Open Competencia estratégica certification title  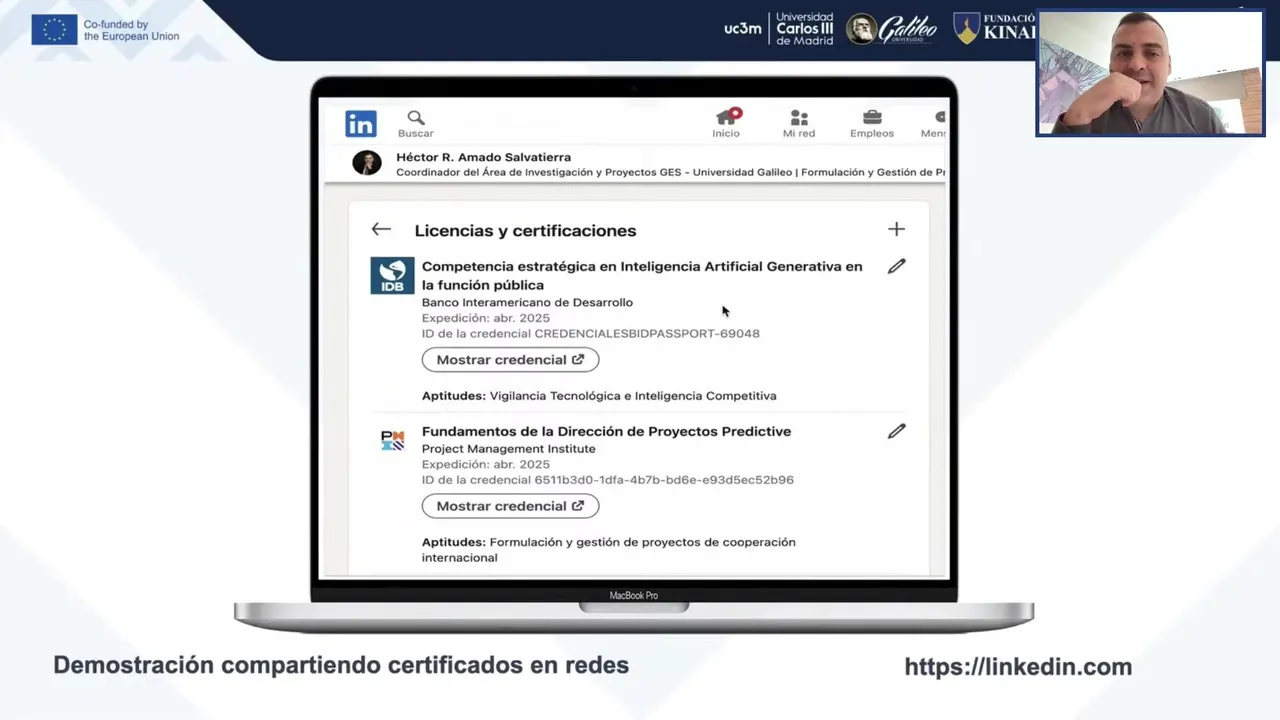642,275
